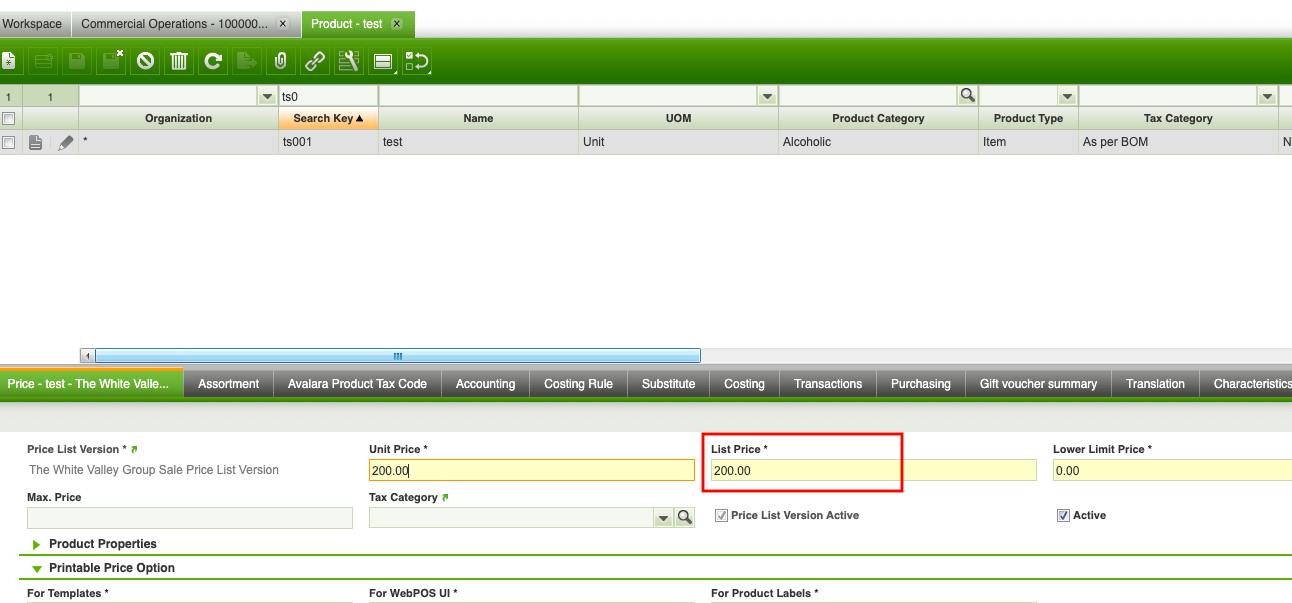Sort by the Search Key column header
The width and height of the screenshot is (1292, 603).
click(328, 118)
